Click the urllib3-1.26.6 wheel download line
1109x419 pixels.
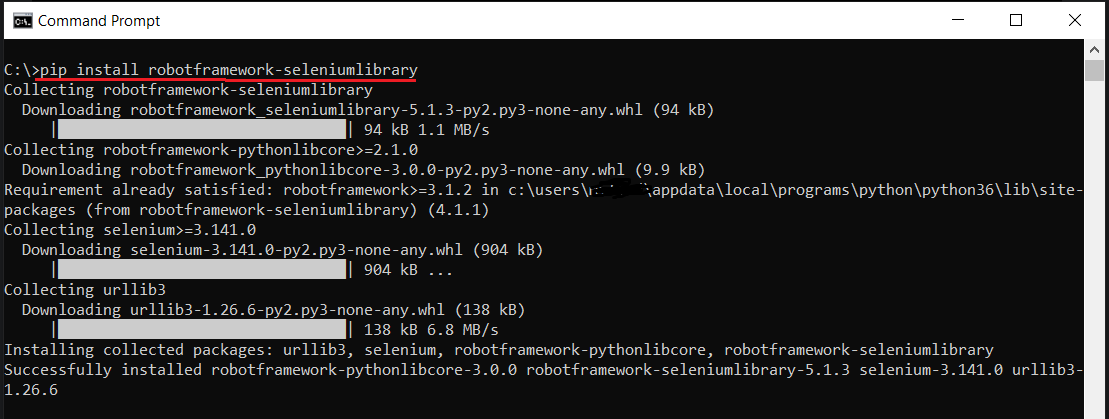(274, 309)
